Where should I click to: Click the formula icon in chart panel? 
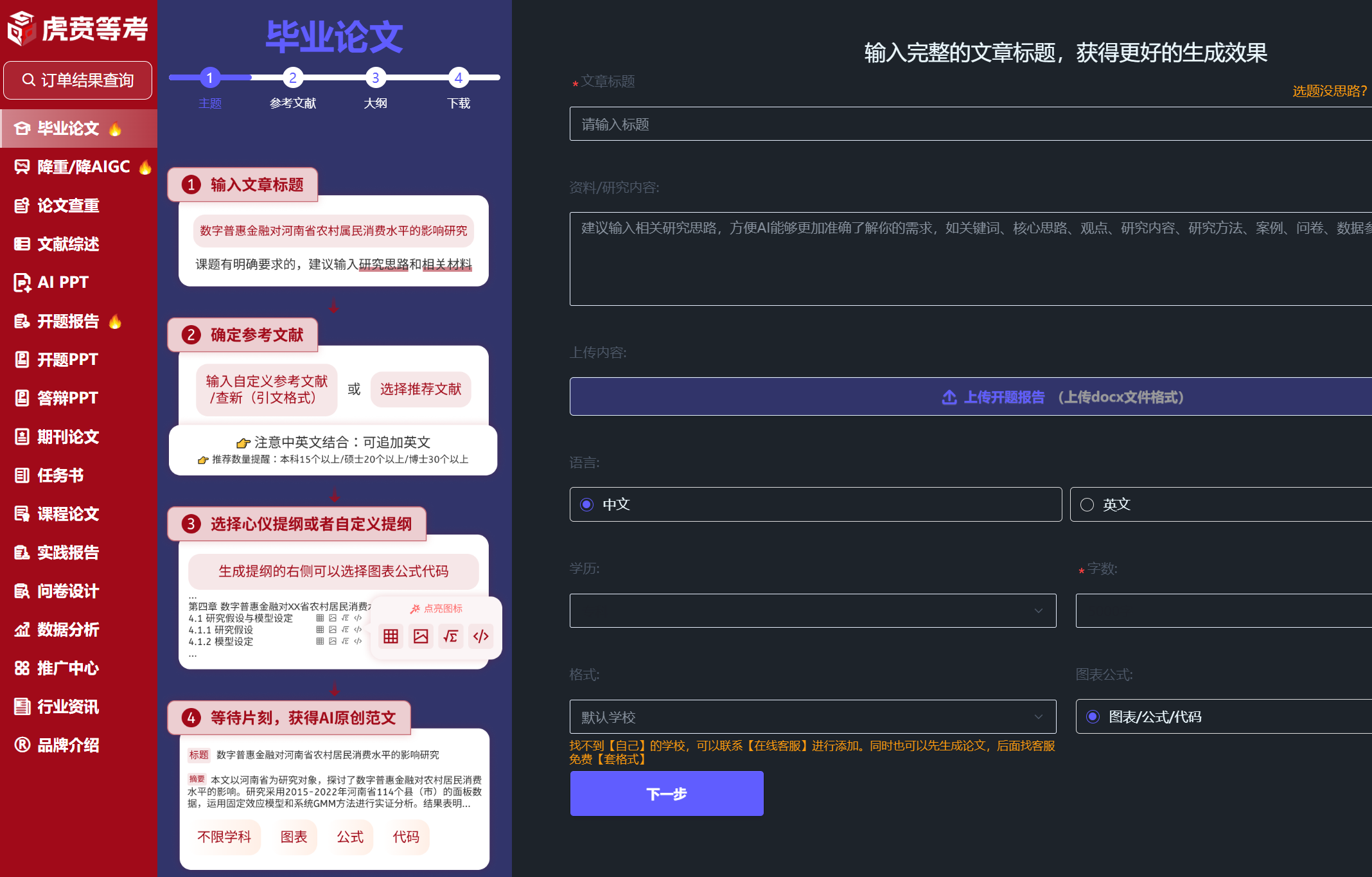[451, 636]
